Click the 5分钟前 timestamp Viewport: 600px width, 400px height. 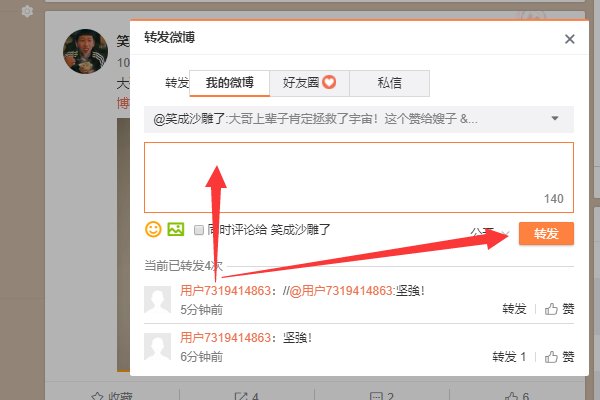click(201, 310)
